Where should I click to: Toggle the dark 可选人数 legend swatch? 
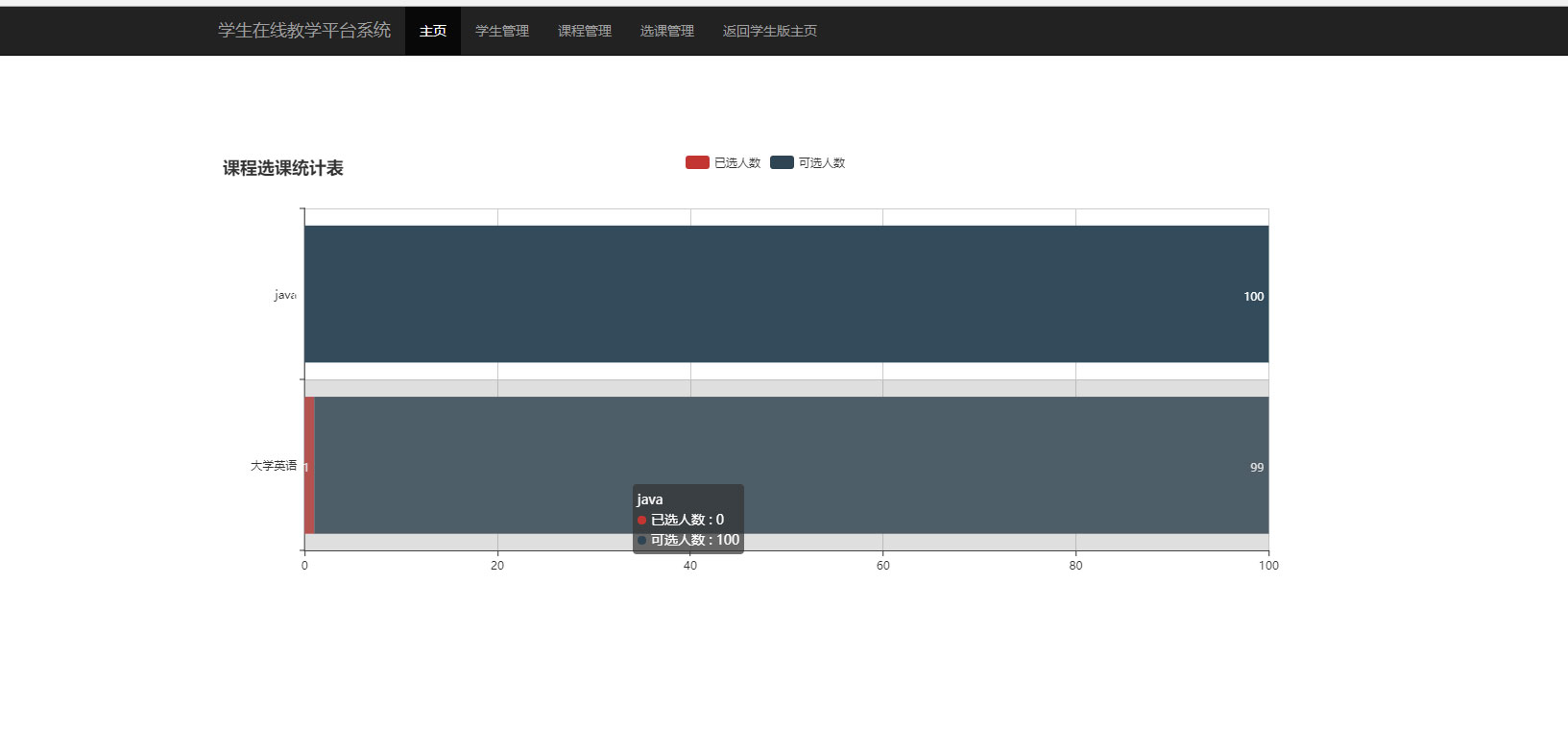pos(782,162)
